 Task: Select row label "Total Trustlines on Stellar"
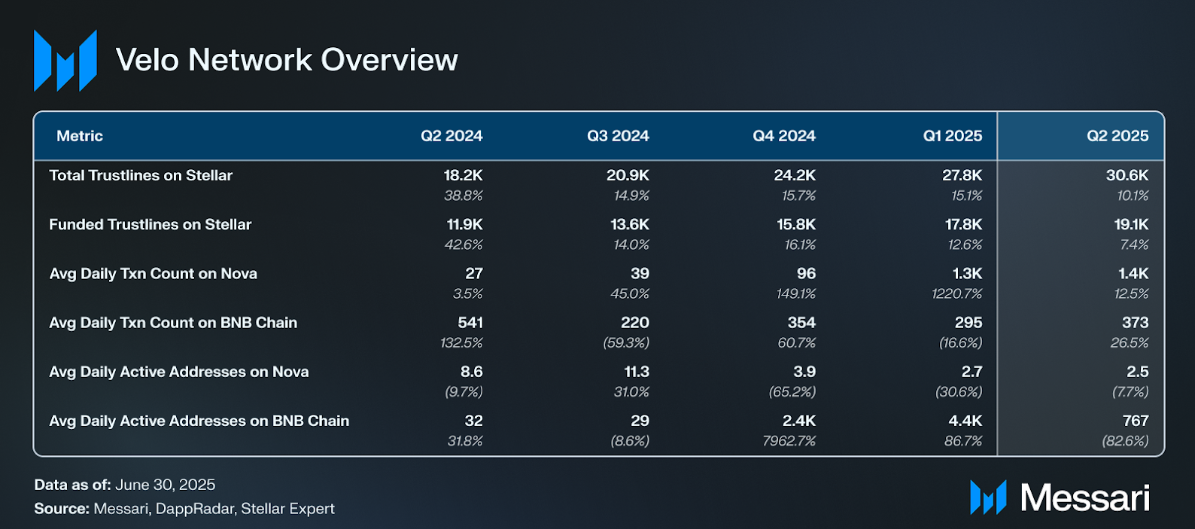(141, 175)
